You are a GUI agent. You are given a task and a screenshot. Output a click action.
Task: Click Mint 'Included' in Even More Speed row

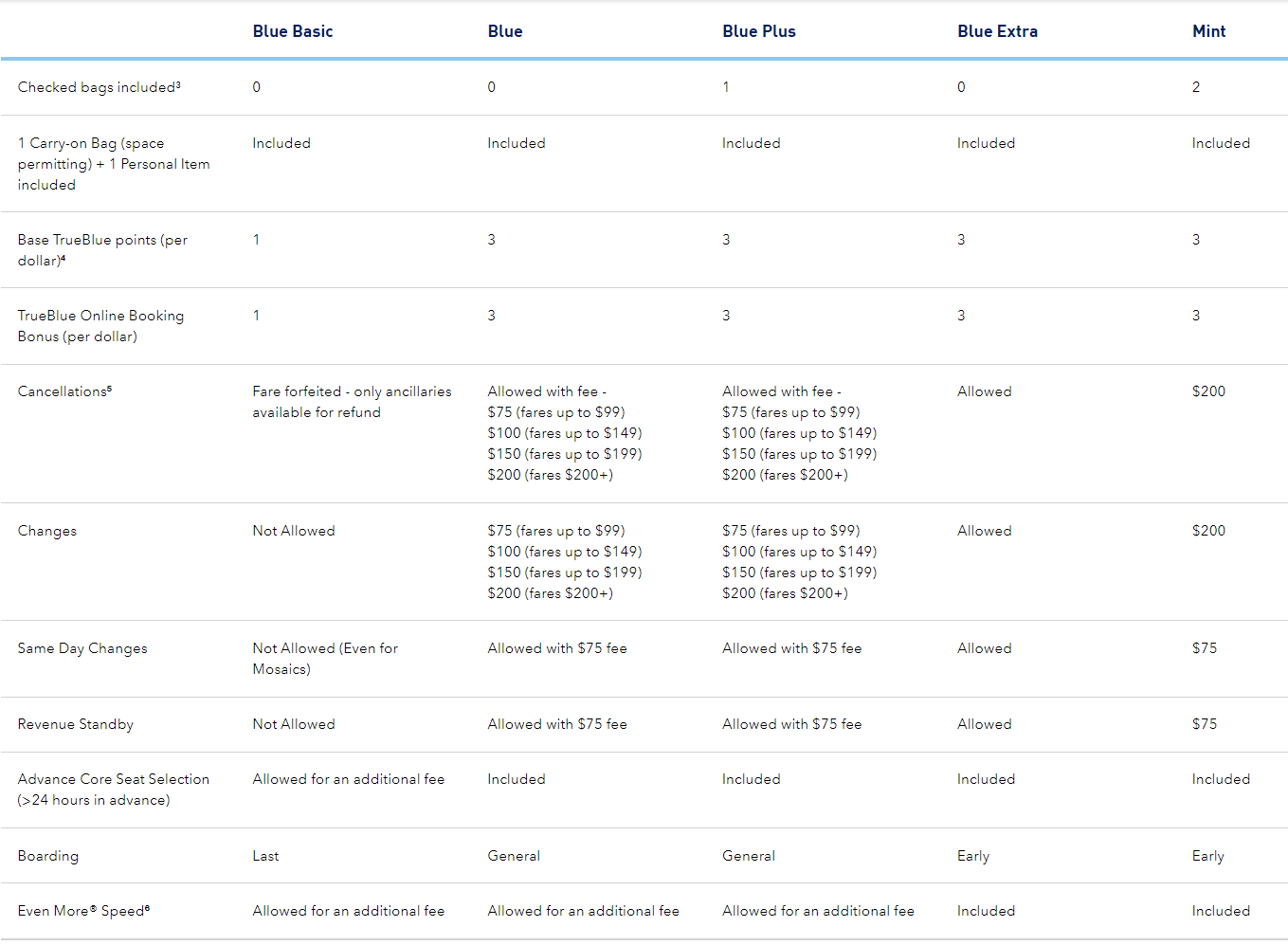click(x=1221, y=911)
